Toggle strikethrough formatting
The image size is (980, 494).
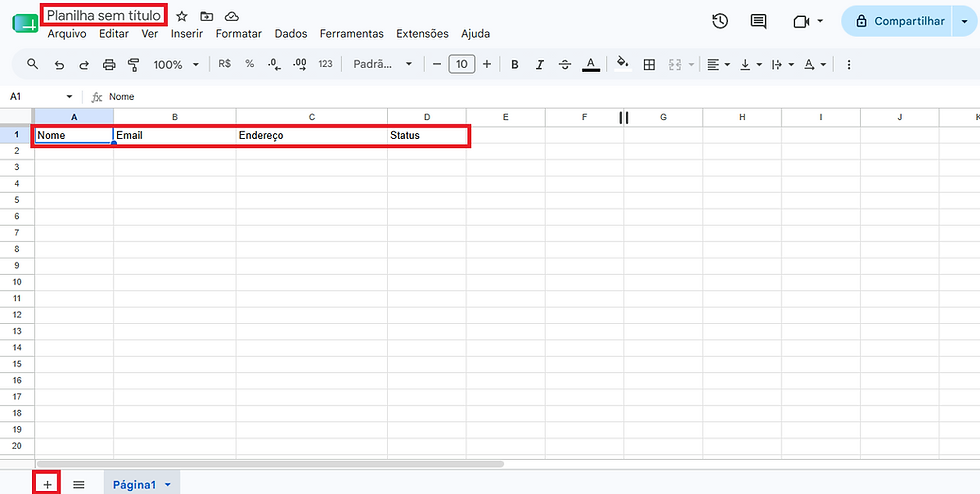click(x=565, y=64)
